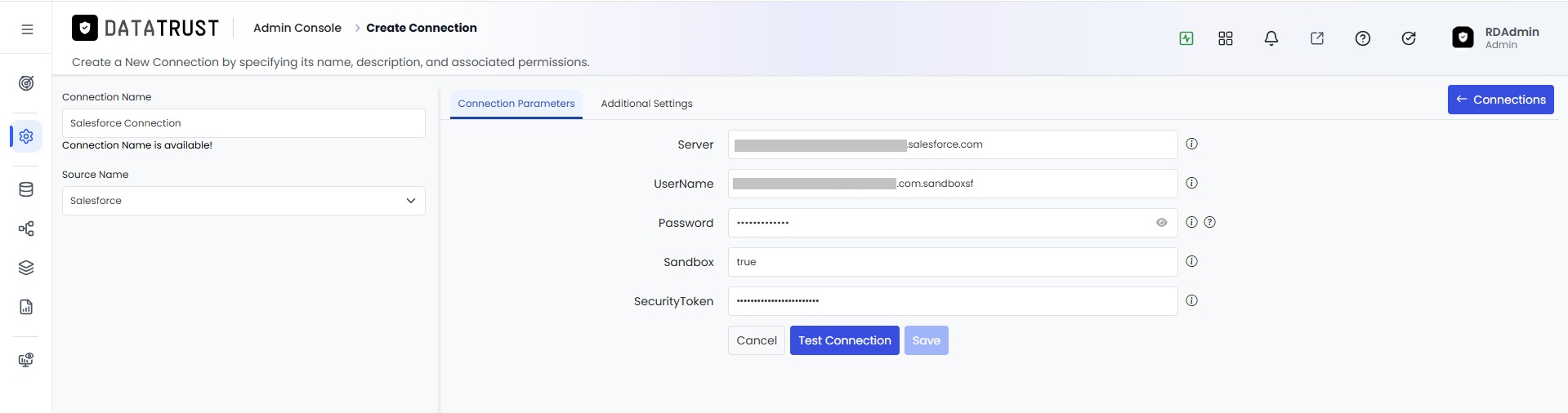This screenshot has height=413, width=1568.
Task: Open the RDAdmin user profile name
Action: pyautogui.click(x=1512, y=32)
